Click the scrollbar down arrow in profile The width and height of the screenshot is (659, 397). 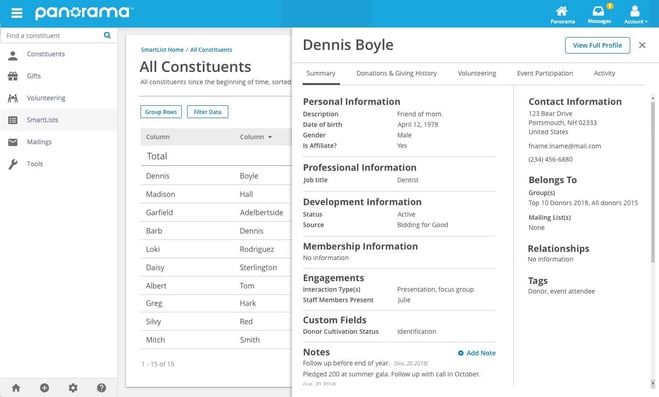(653, 383)
